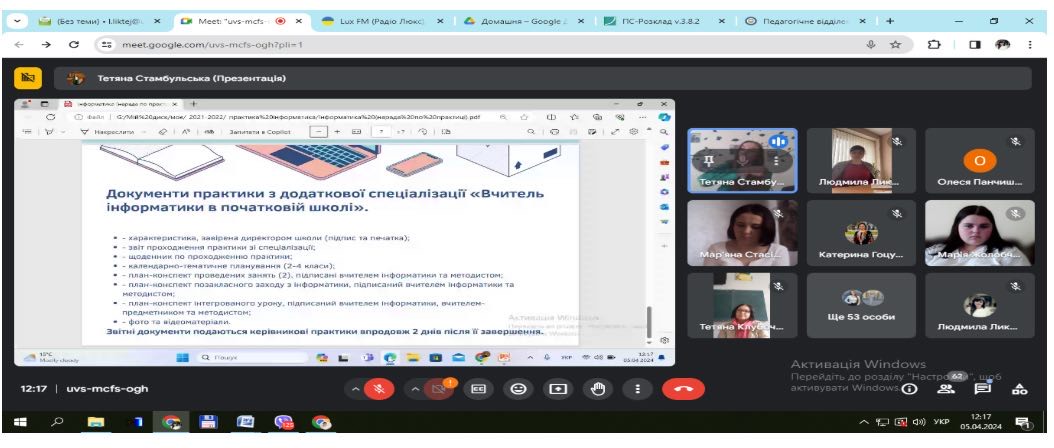Turn on the camera in Meet

point(437,389)
